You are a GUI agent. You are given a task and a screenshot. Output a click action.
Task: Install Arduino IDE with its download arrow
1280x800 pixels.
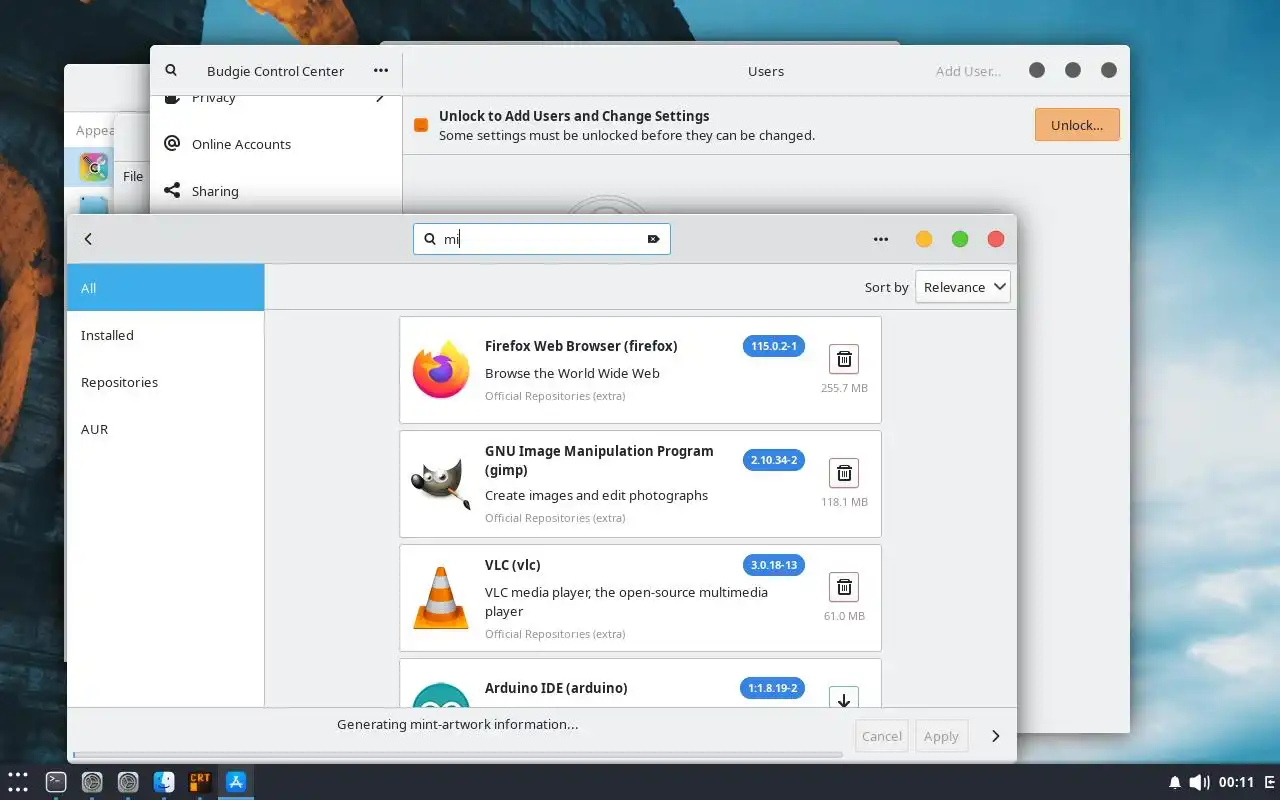pos(844,698)
